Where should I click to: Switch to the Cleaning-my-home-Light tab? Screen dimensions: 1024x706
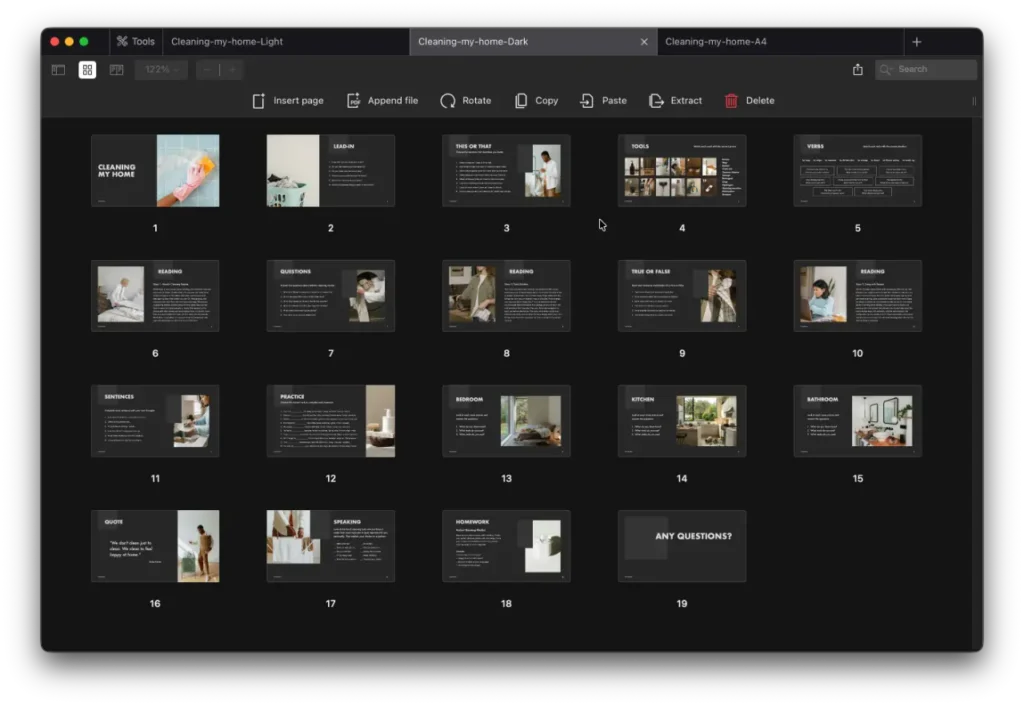pos(227,42)
